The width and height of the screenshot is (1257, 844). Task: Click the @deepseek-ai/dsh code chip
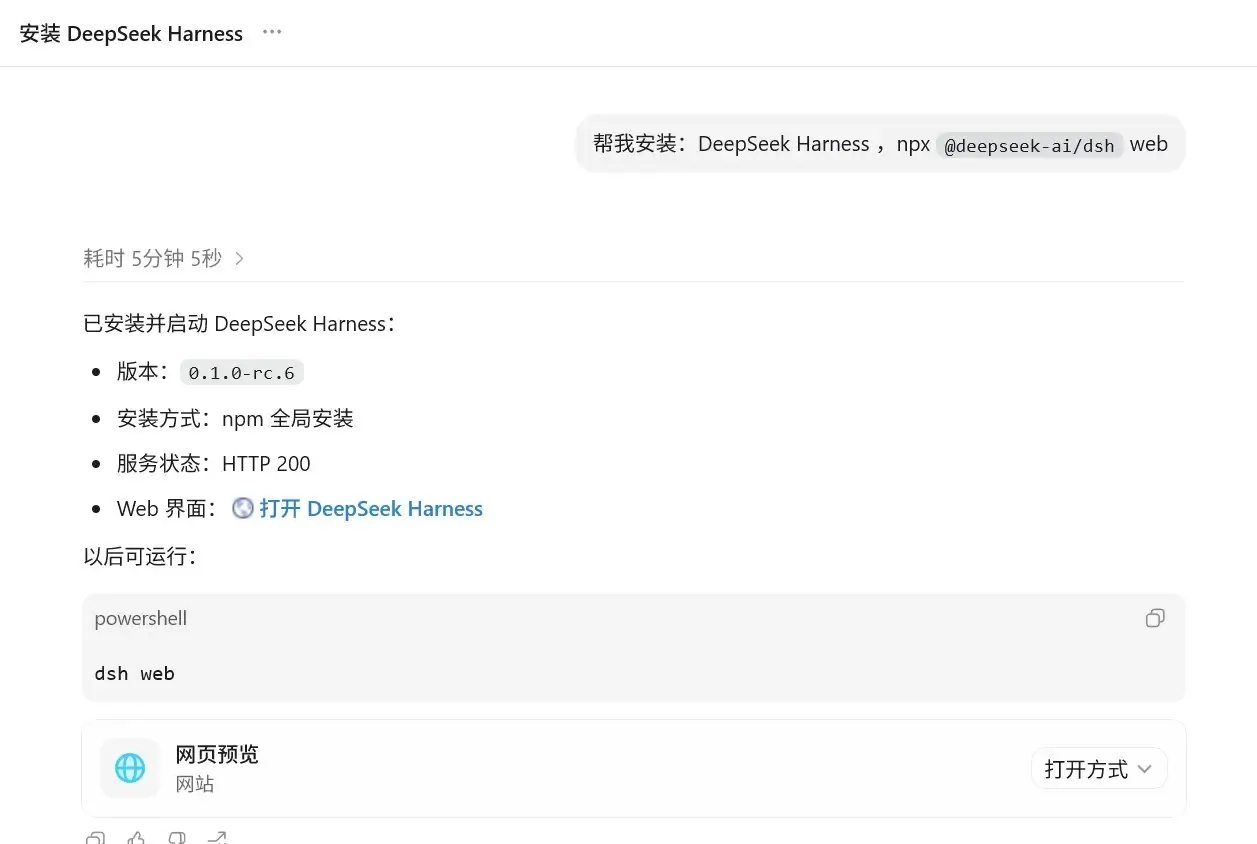pyautogui.click(x=1029, y=145)
